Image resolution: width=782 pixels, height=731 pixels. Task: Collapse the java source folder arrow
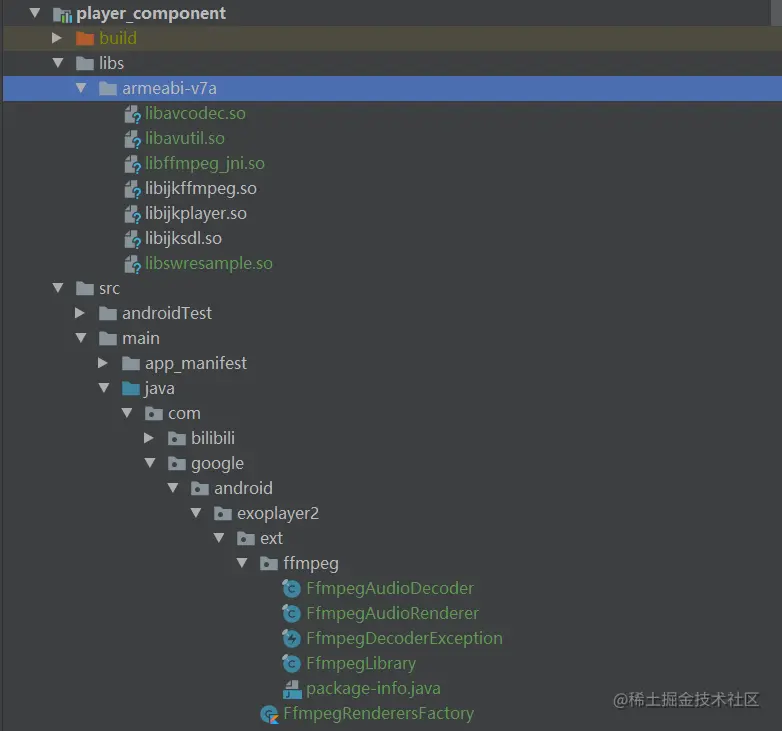click(x=104, y=388)
